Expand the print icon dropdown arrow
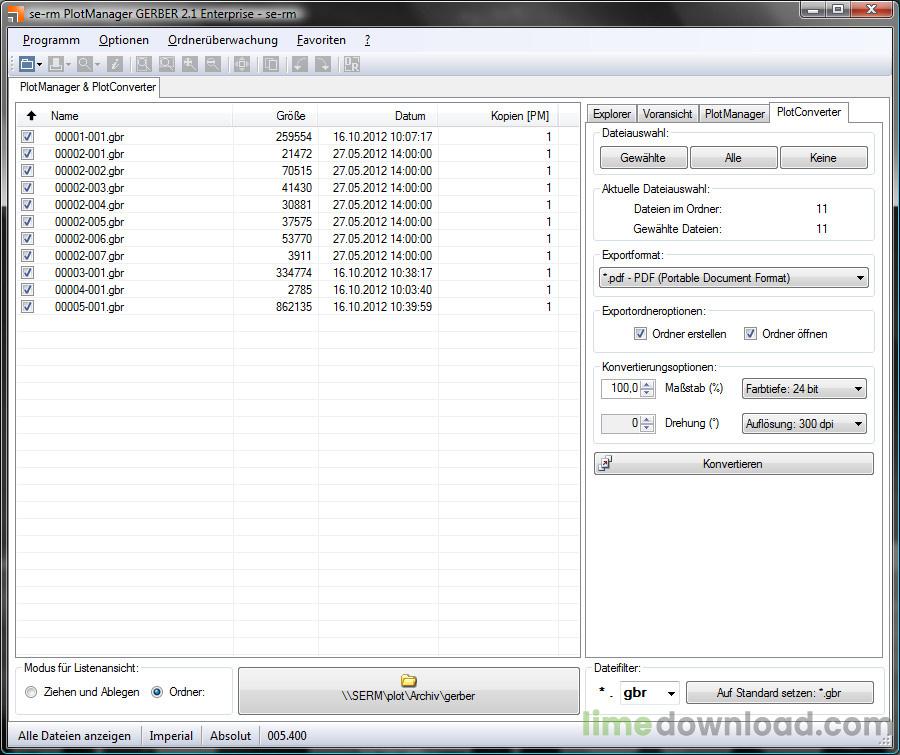 [x=68, y=64]
